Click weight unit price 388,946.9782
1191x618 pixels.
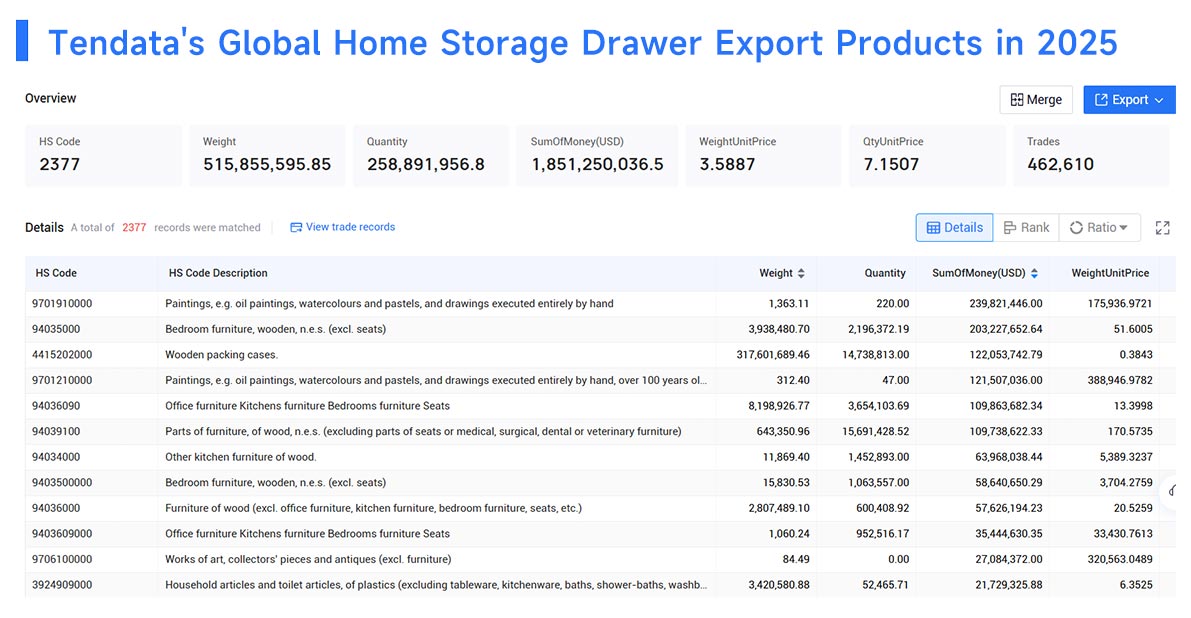(x=1120, y=380)
